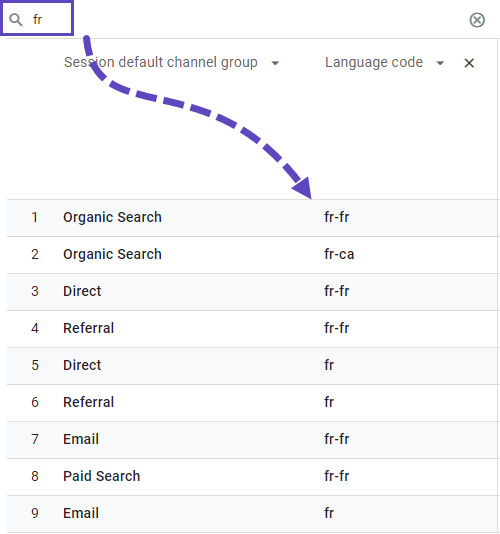Click Referral in row 4

coord(89,328)
